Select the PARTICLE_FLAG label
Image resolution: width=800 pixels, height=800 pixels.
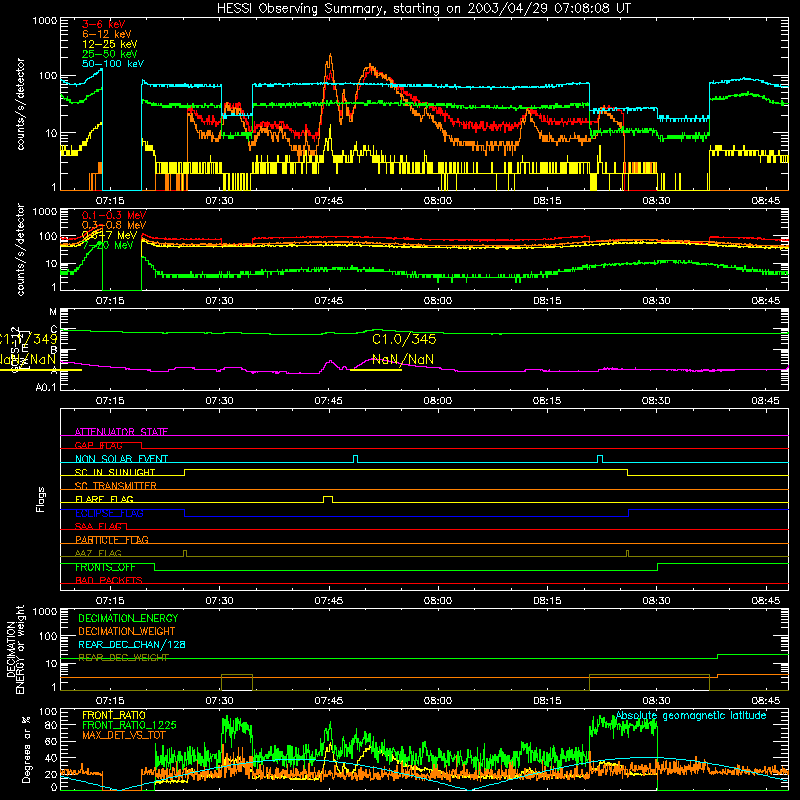(112, 540)
